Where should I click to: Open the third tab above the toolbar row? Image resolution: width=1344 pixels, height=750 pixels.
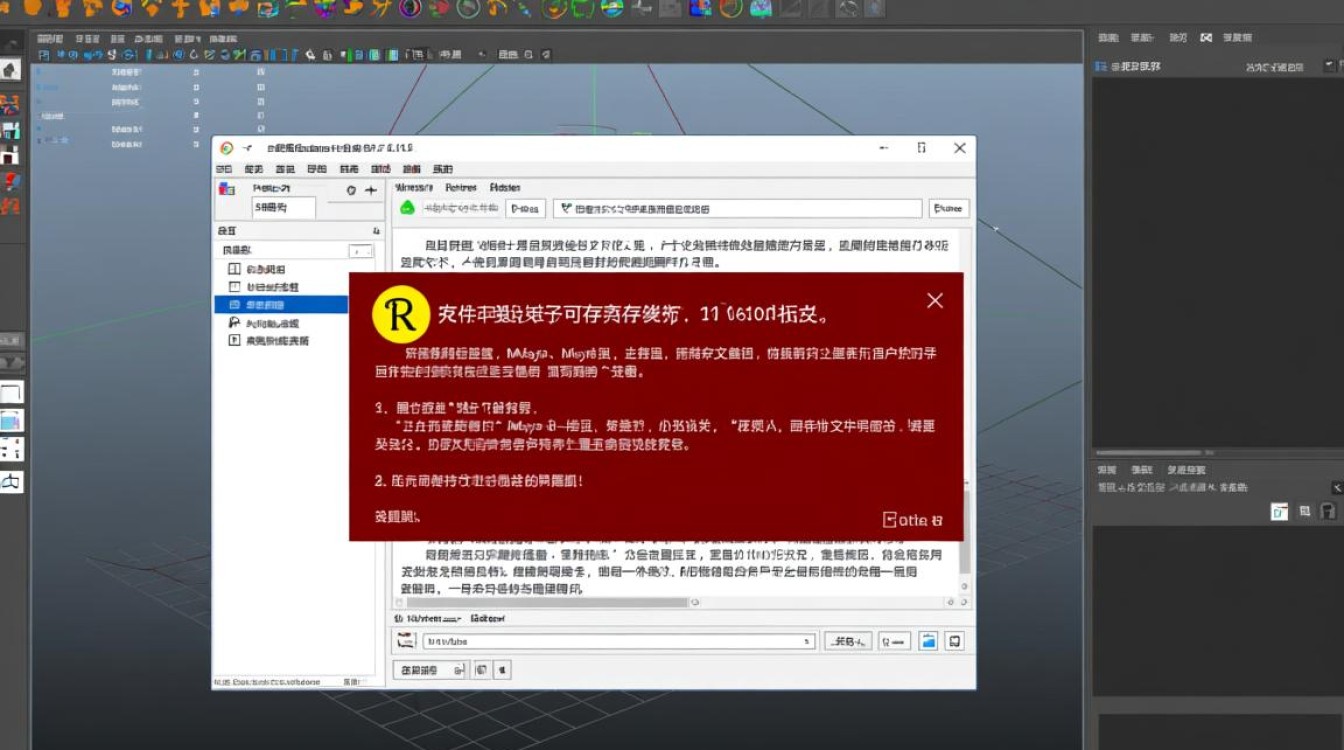(505, 187)
